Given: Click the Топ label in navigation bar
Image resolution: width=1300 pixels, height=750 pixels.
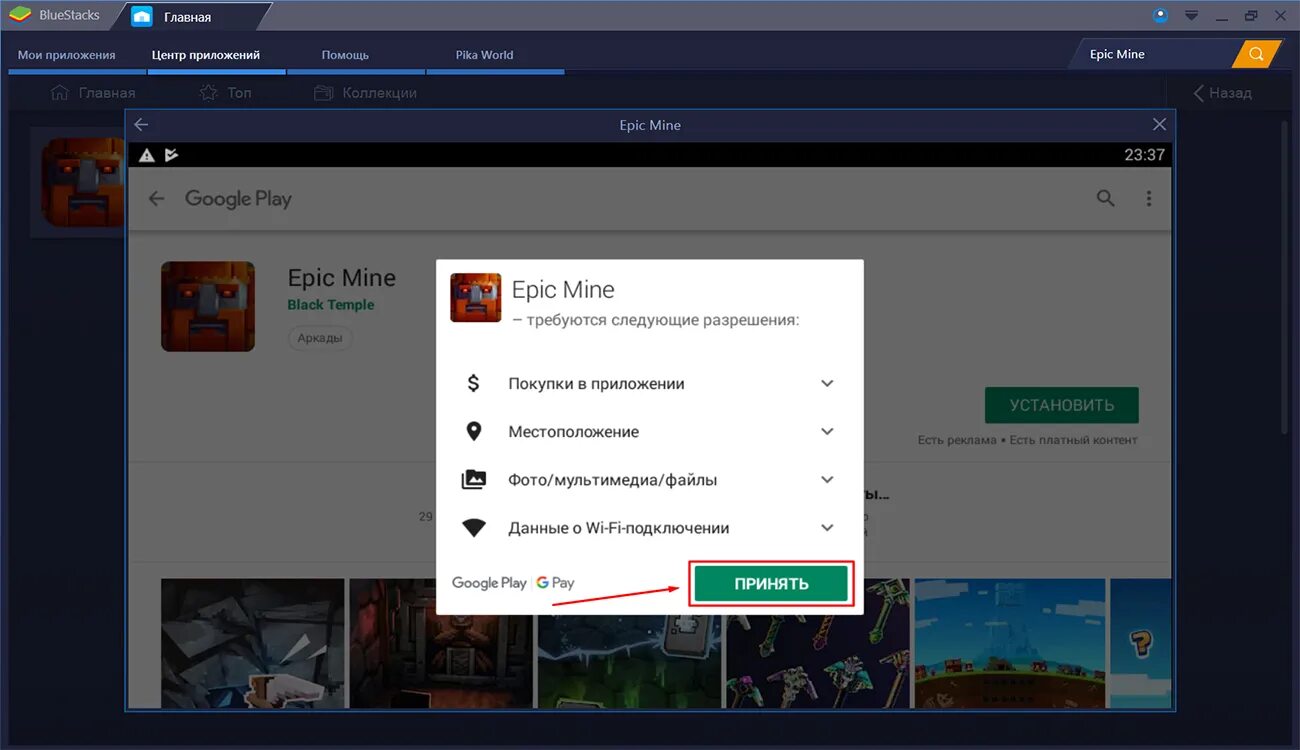Looking at the screenshot, I should 239,92.
